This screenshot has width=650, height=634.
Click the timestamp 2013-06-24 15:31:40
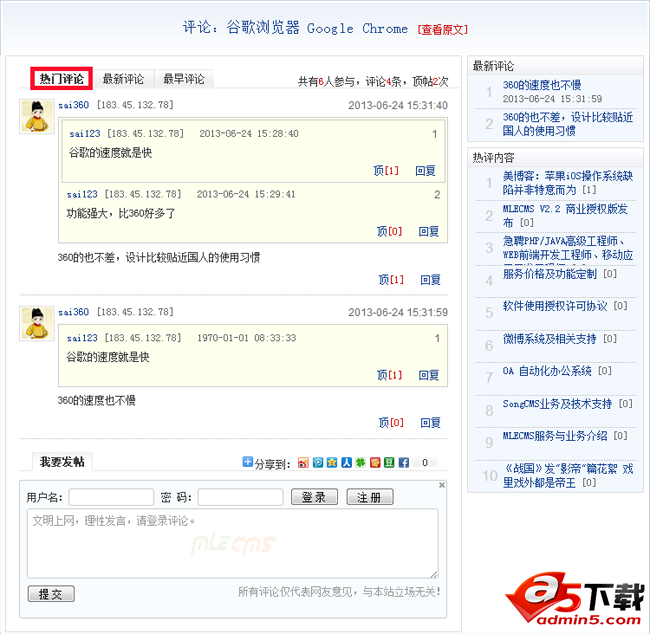[x=398, y=105]
